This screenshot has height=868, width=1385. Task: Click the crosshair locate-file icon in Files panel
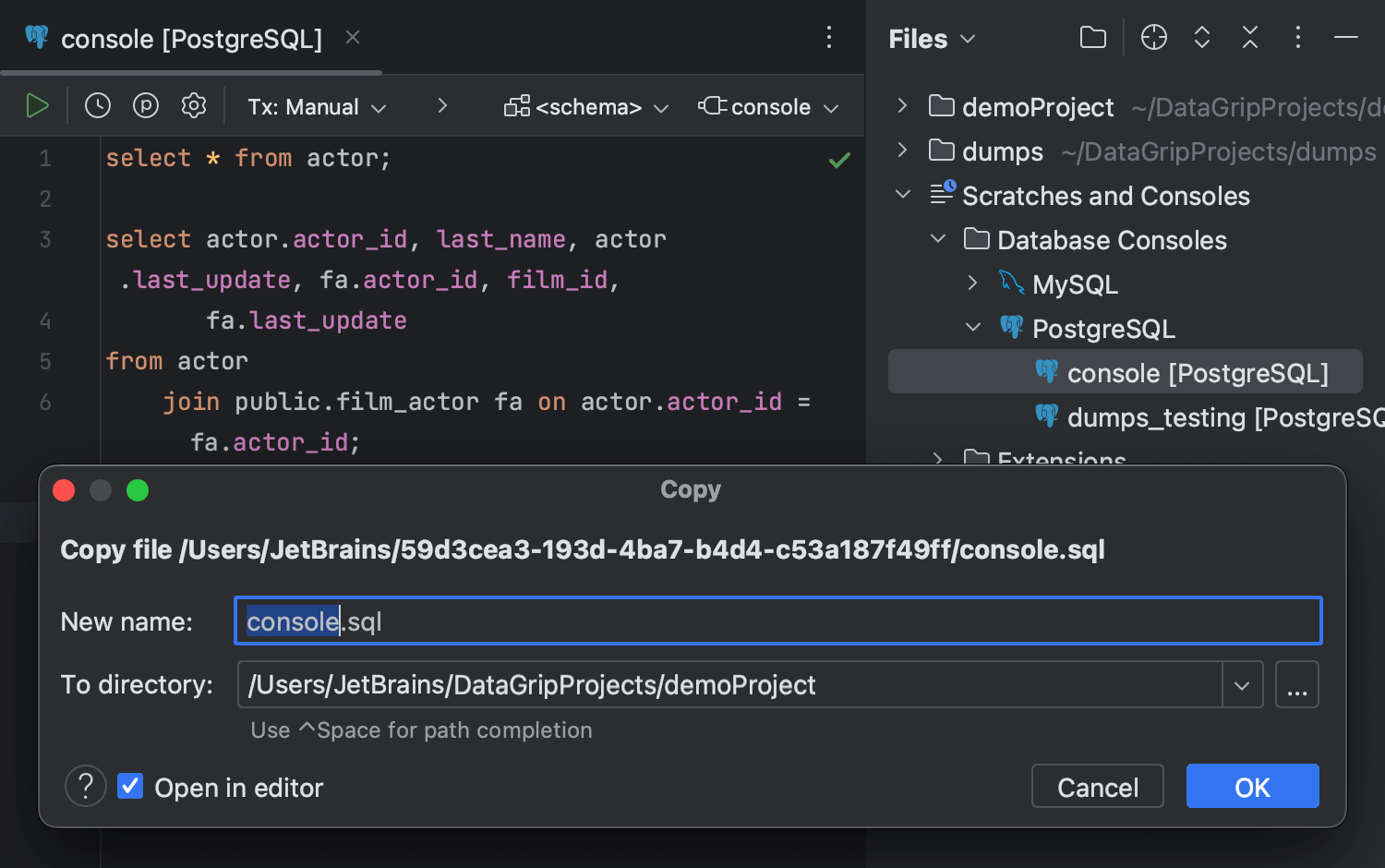(1153, 38)
